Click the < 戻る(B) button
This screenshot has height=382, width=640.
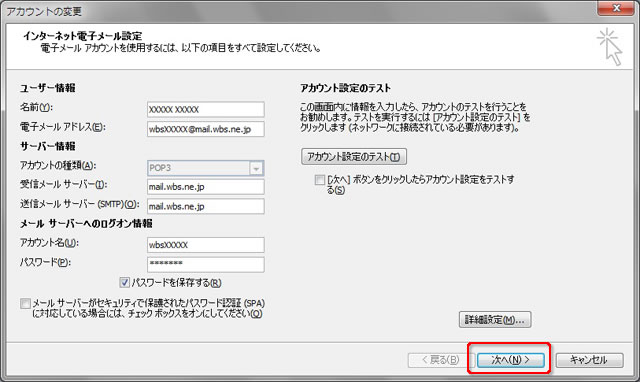pyautogui.click(x=441, y=360)
